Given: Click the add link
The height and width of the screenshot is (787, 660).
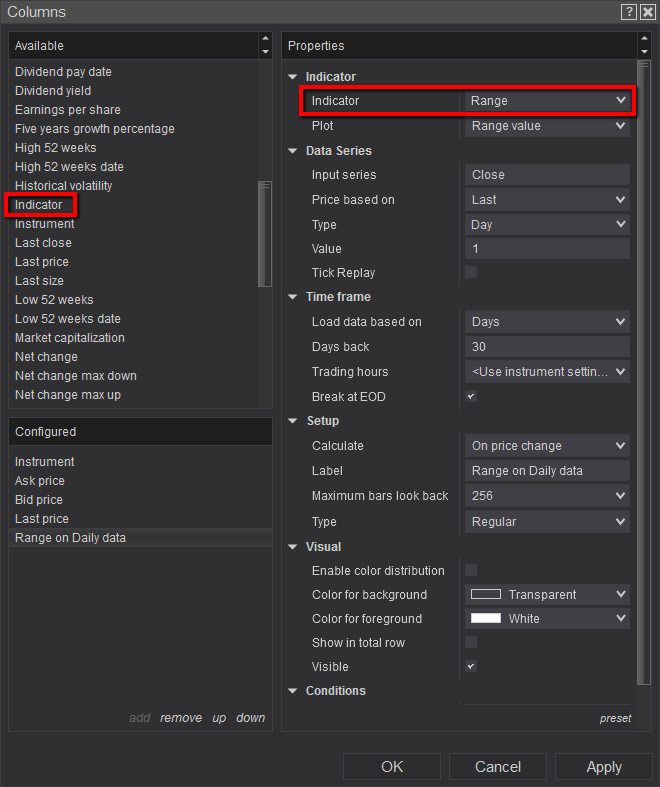Looking at the screenshot, I should click(x=140, y=718).
